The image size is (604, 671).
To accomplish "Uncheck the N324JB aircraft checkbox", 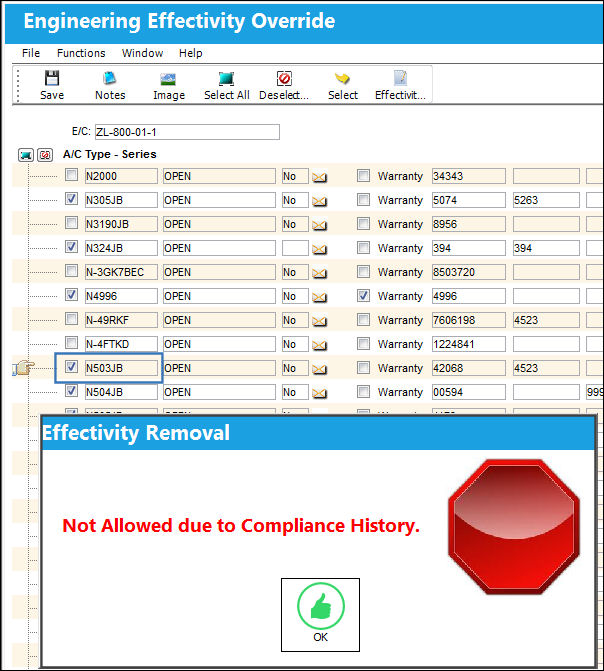I will pyautogui.click(x=71, y=247).
